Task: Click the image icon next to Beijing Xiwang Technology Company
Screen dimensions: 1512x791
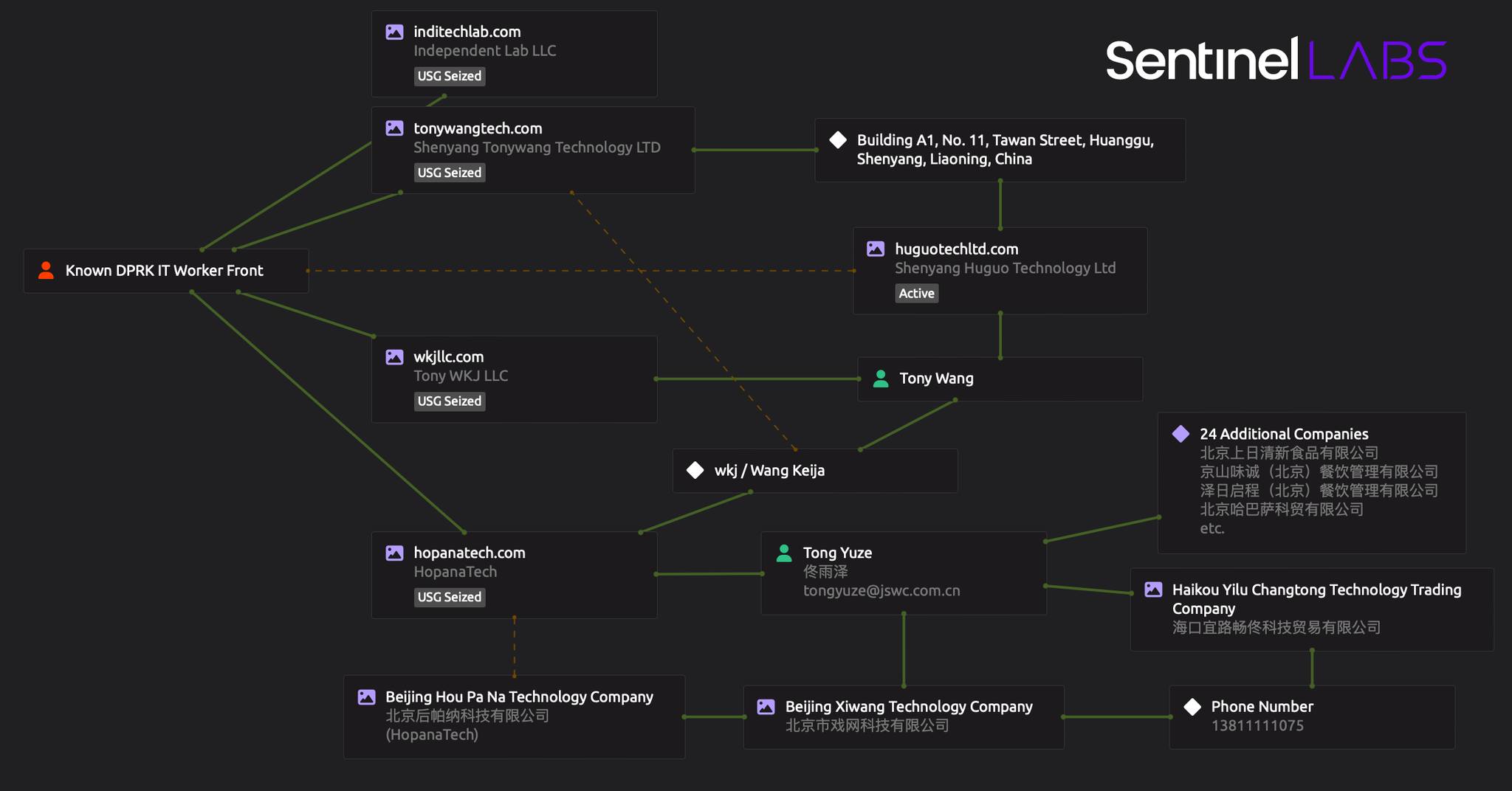Action: coord(766,706)
